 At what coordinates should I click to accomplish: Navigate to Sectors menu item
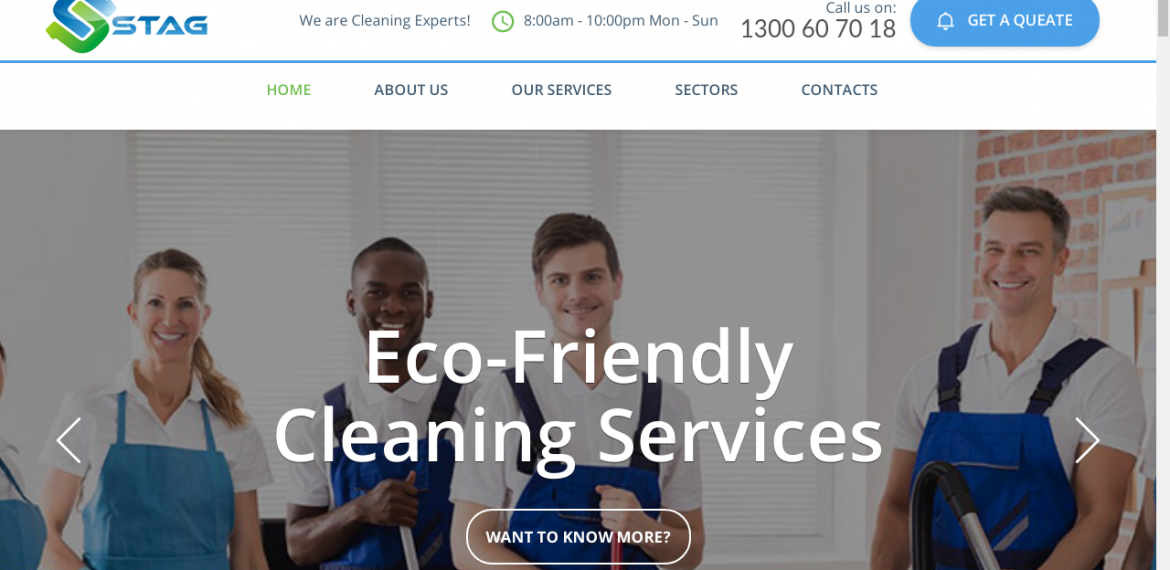pos(706,90)
